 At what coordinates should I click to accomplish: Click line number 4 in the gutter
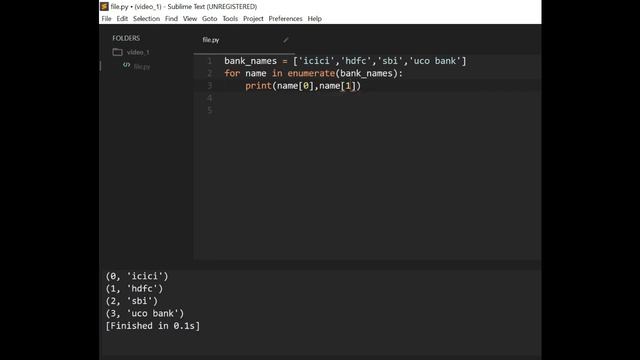210,98
